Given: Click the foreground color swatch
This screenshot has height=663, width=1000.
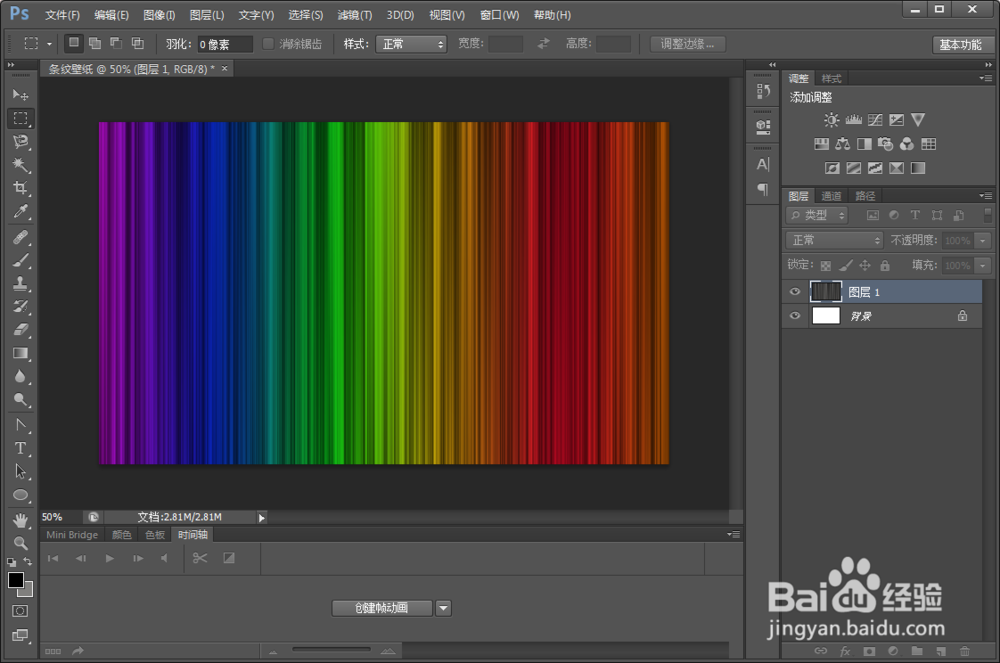Looking at the screenshot, I should (x=16, y=580).
